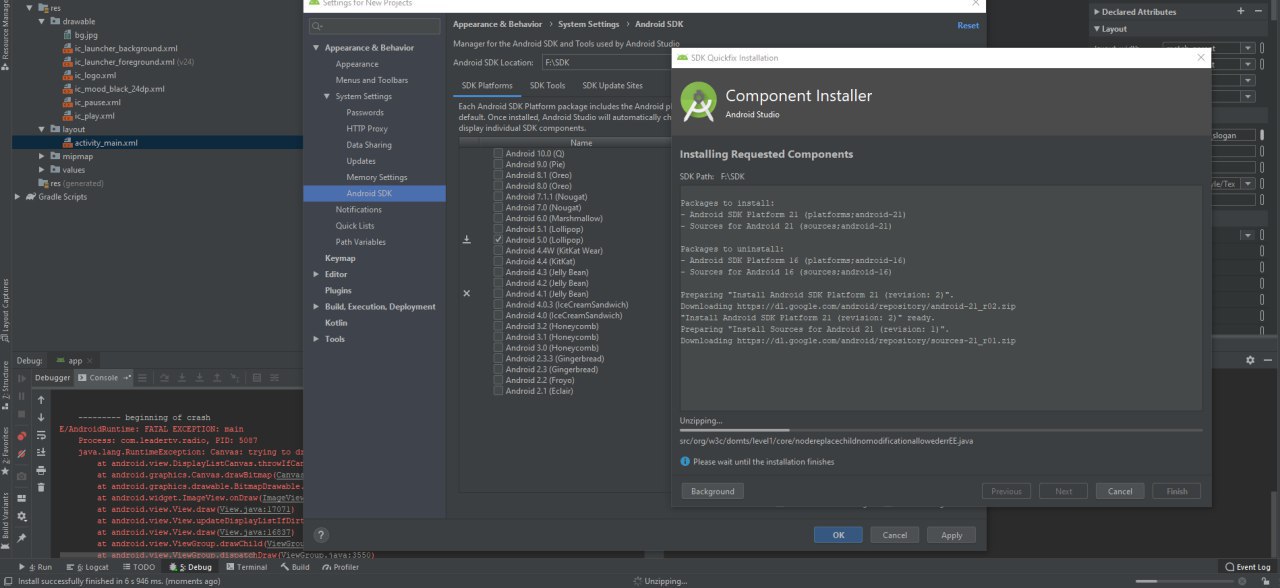The width and height of the screenshot is (1280, 588).
Task: Click OK in Settings dialog
Action: 838,535
